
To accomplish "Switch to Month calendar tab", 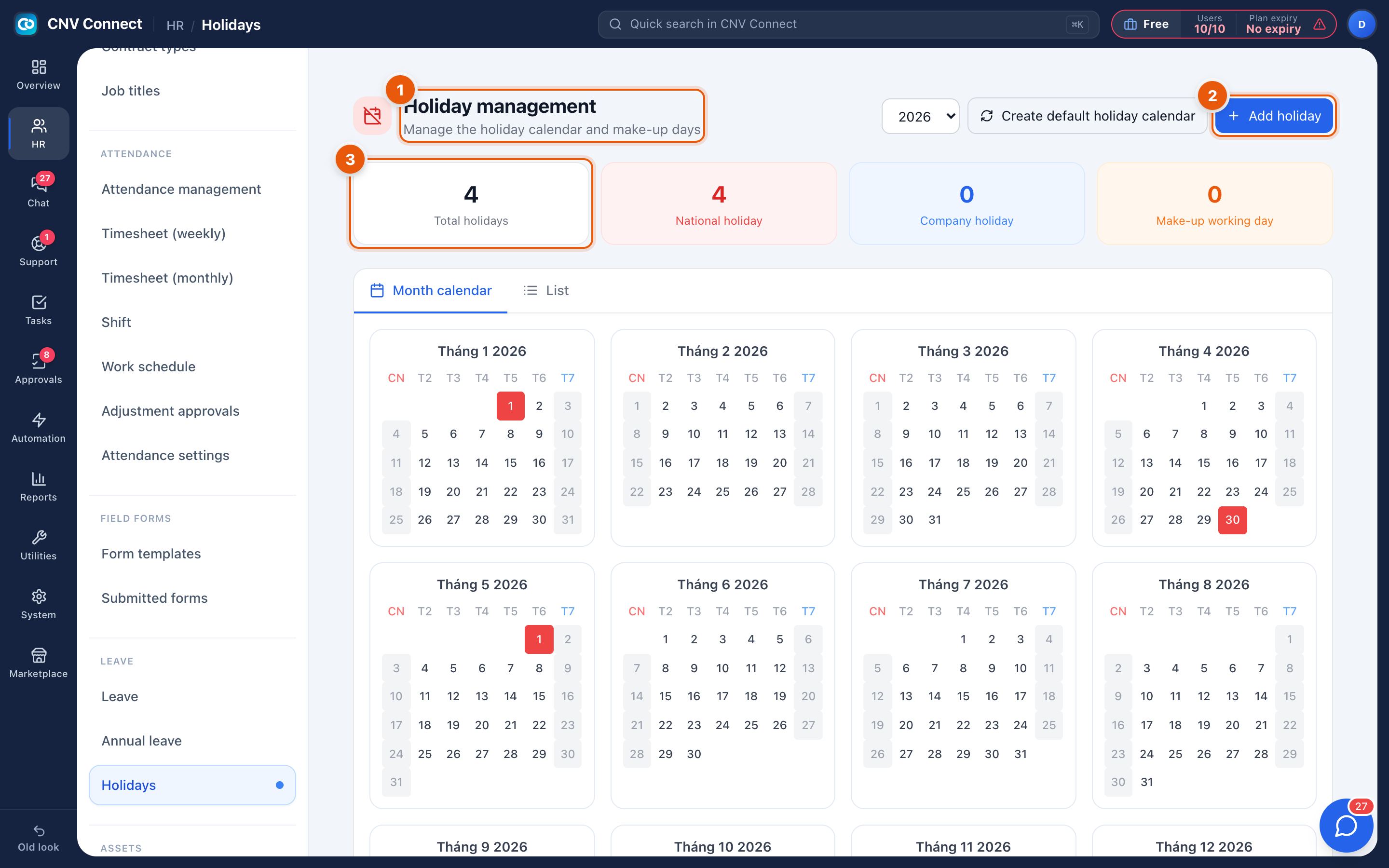I will point(431,290).
